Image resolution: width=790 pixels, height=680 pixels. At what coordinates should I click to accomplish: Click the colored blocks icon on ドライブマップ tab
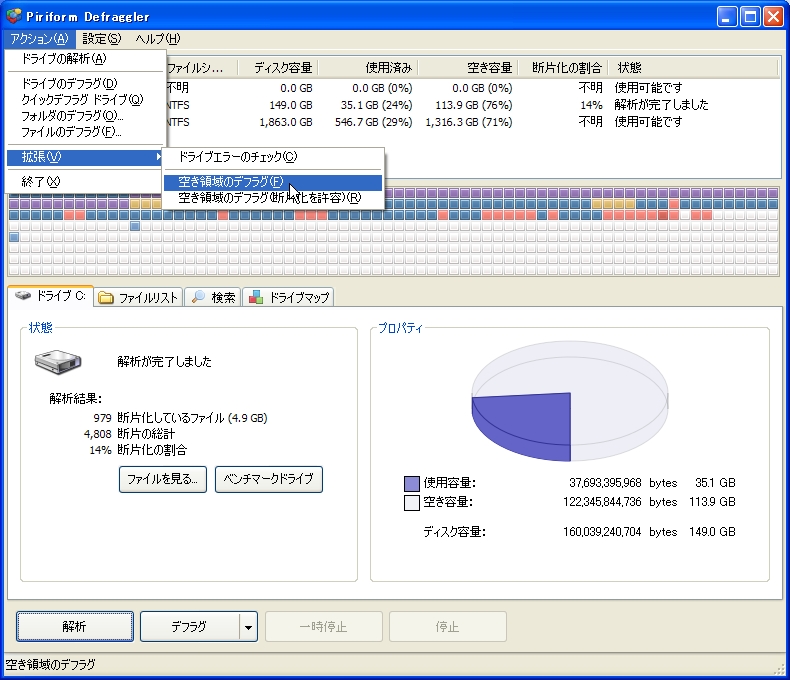[256, 297]
